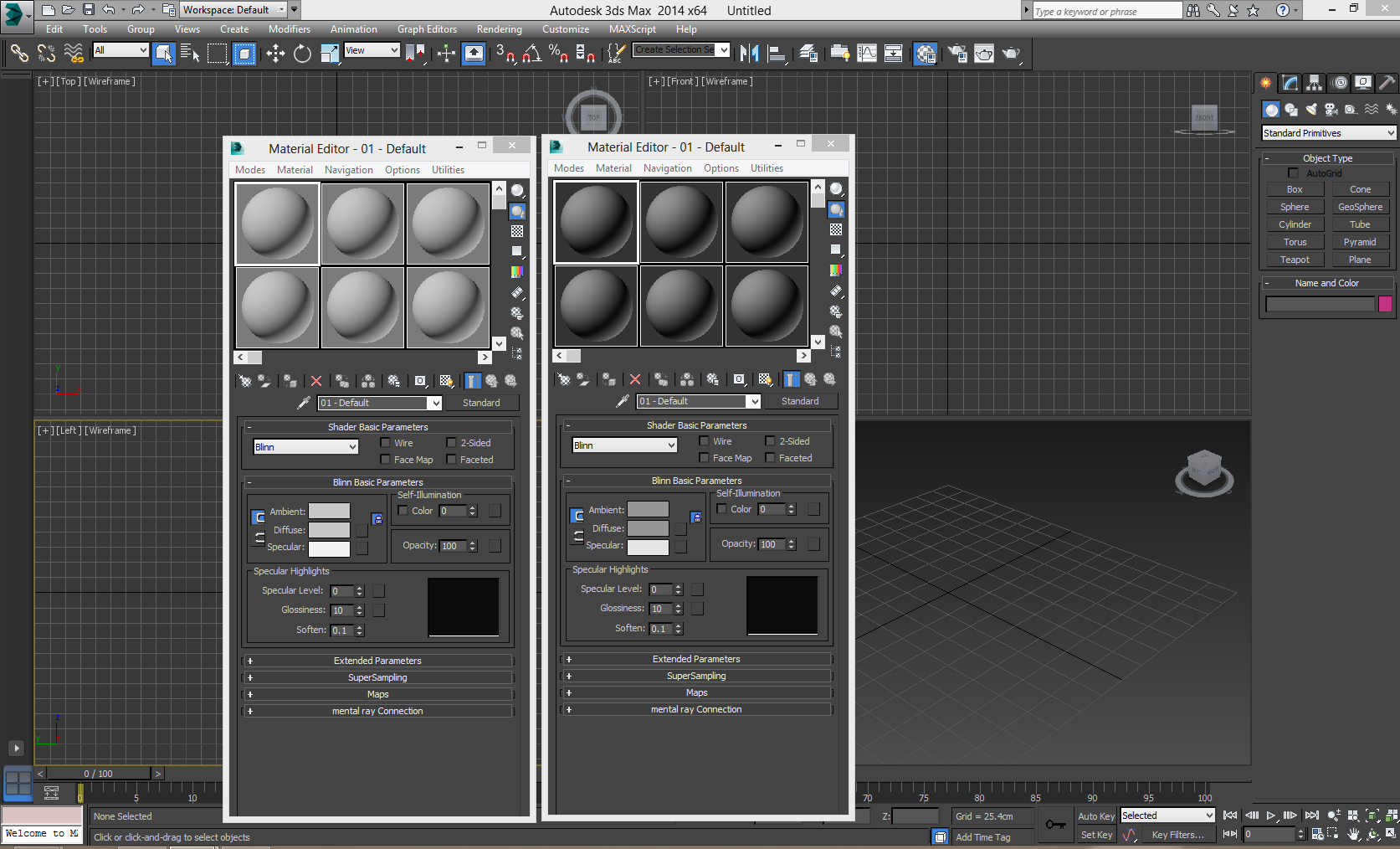Screen dimensions: 1400x849
Task: Click the pink object color swatch
Action: click(1385, 304)
